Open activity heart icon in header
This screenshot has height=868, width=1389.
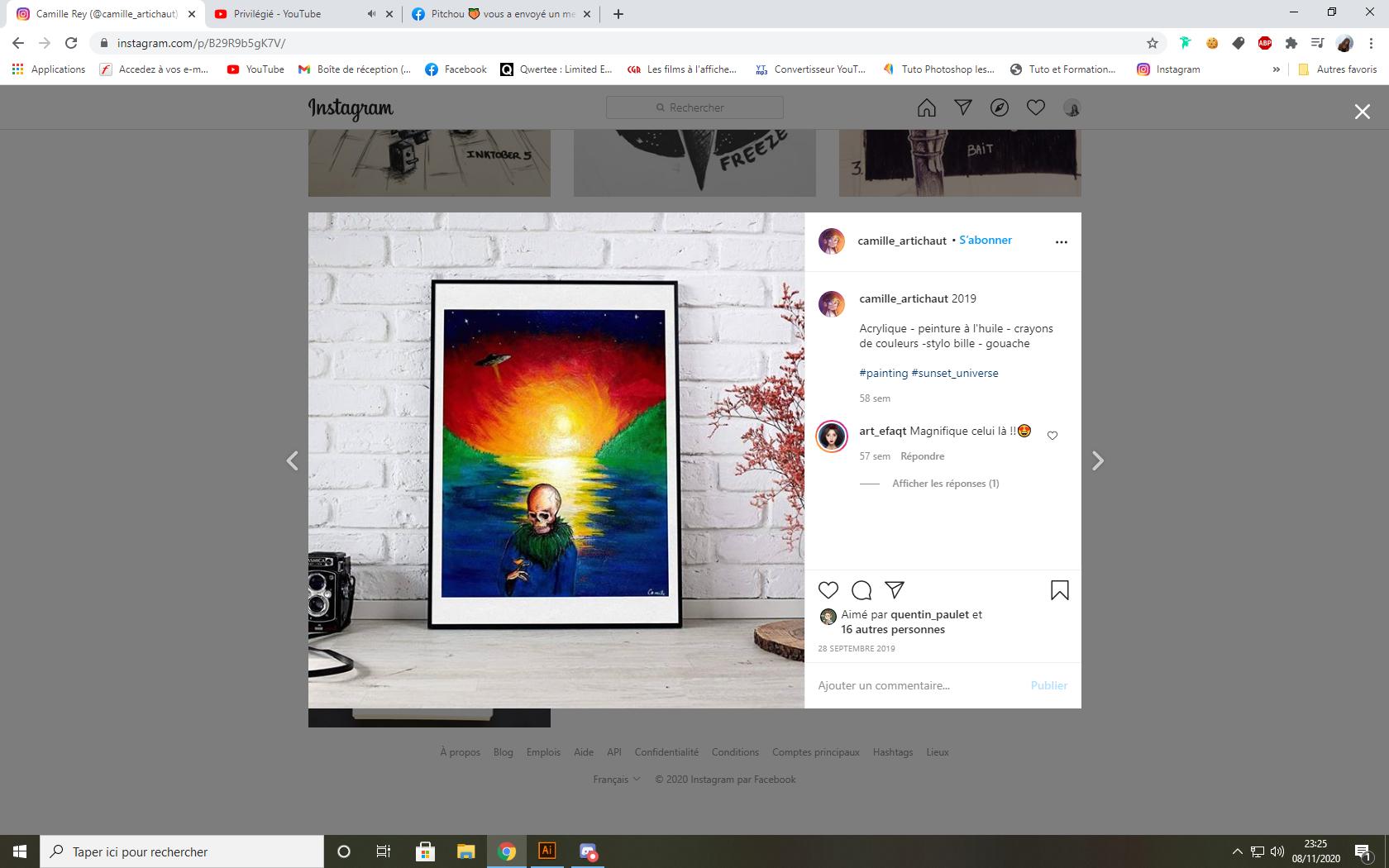pyautogui.click(x=1036, y=107)
